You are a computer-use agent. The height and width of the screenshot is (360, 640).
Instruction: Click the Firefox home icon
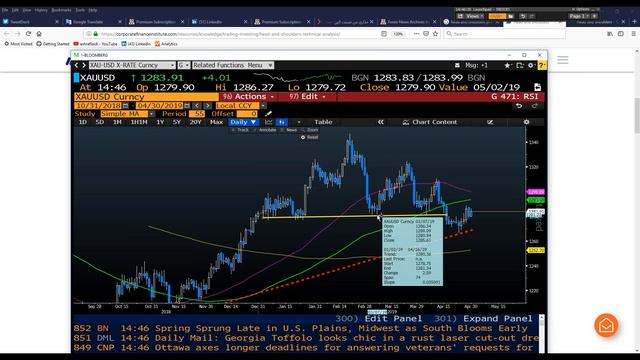(39, 33)
